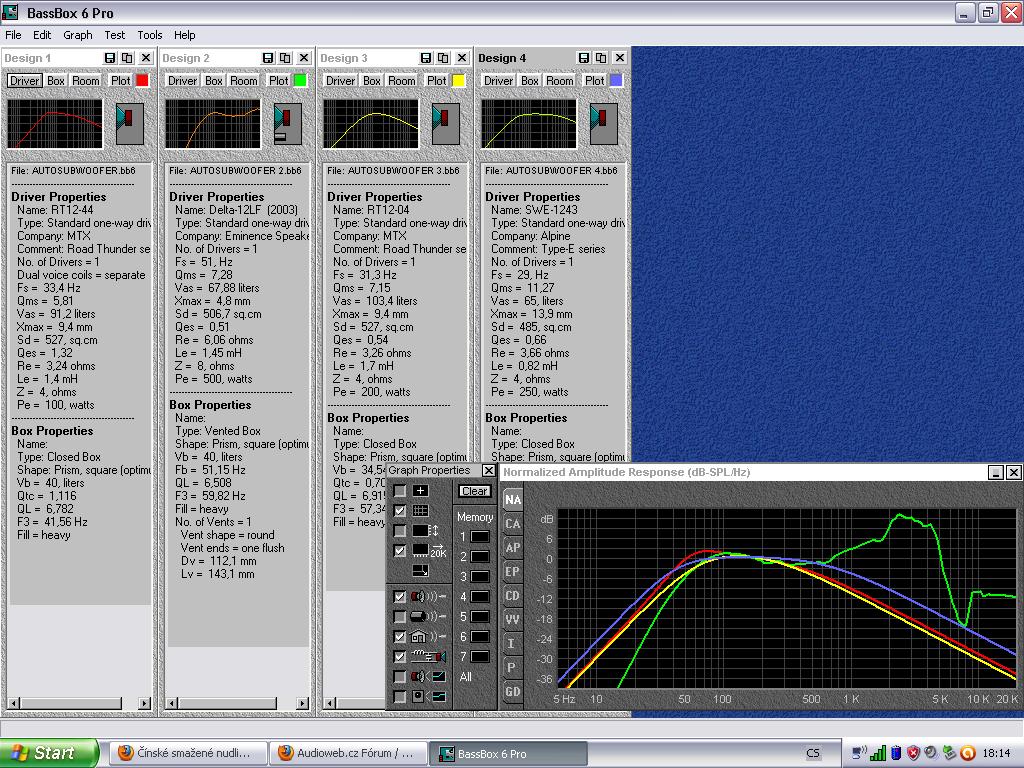
Task: Click the response graph thumbnail in Design 3
Action: click(371, 124)
